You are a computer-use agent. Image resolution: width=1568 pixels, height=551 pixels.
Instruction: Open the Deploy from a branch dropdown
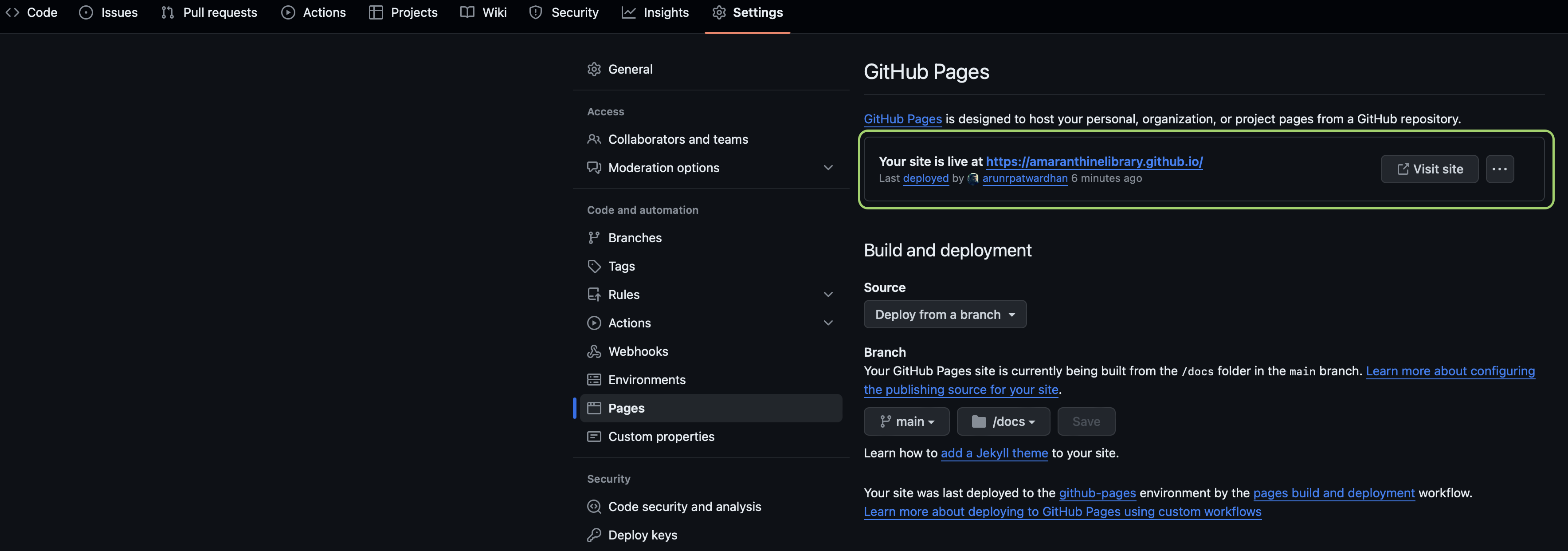coord(945,315)
